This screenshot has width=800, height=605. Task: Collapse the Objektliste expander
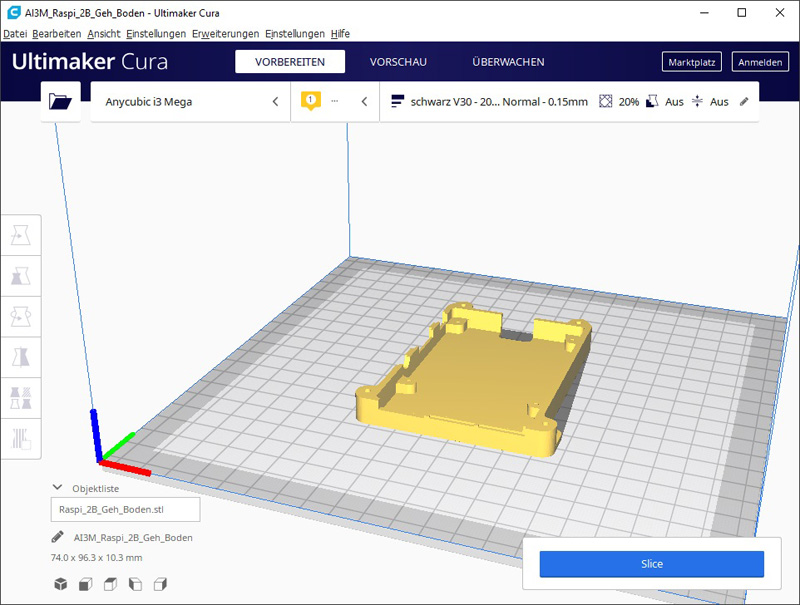58,488
